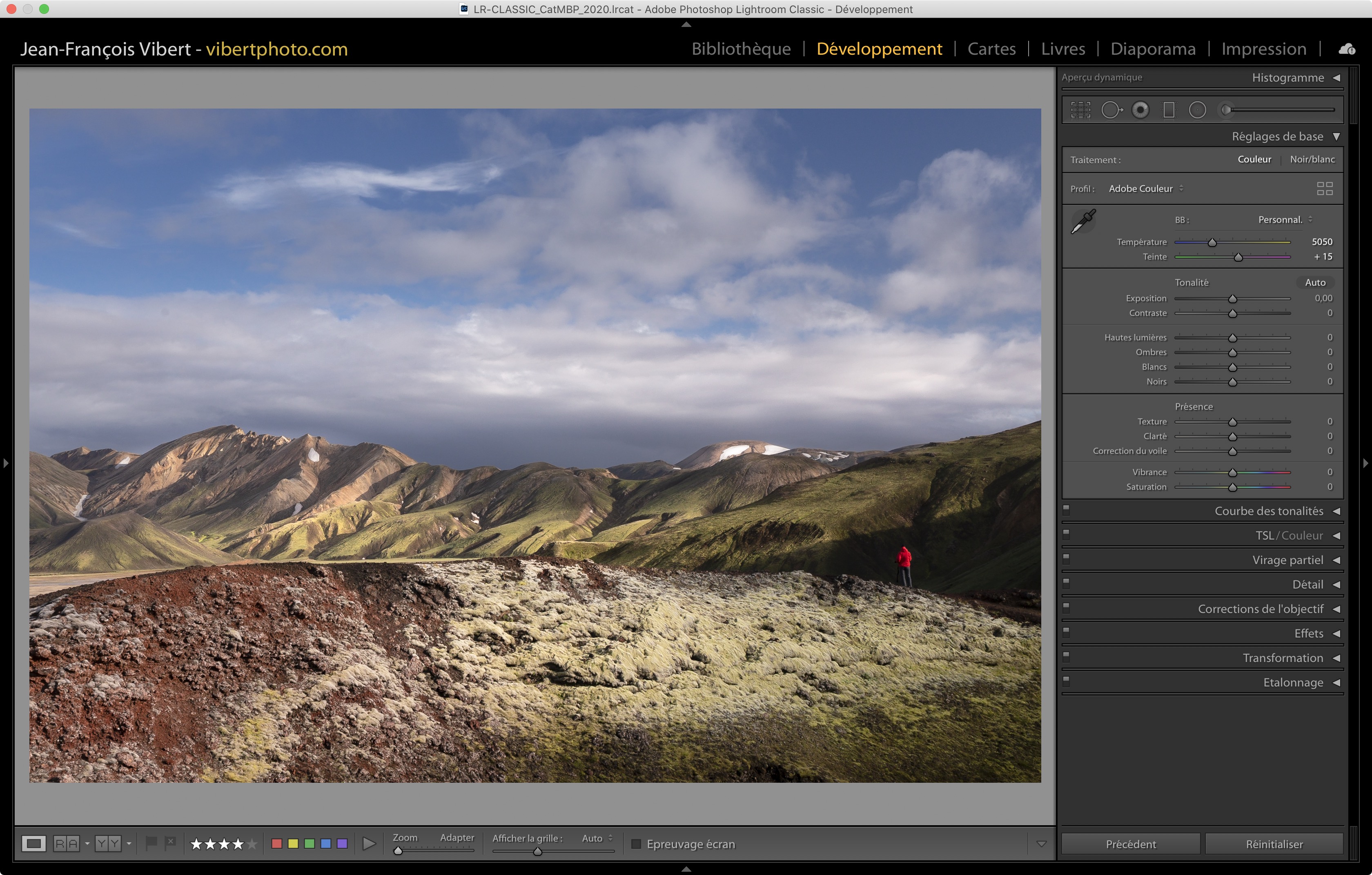The width and height of the screenshot is (1372, 875).
Task: Open the Impression module
Action: 1263,49
